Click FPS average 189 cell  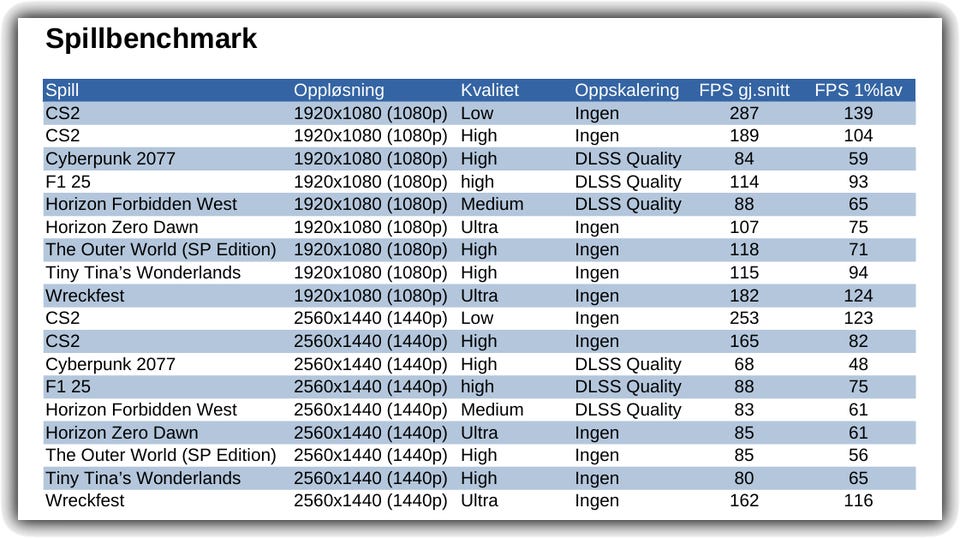click(x=744, y=136)
